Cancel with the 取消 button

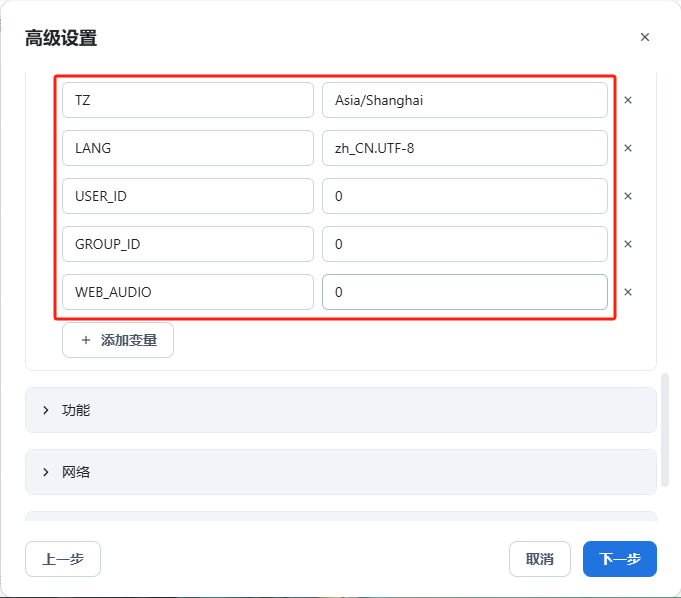point(540,559)
